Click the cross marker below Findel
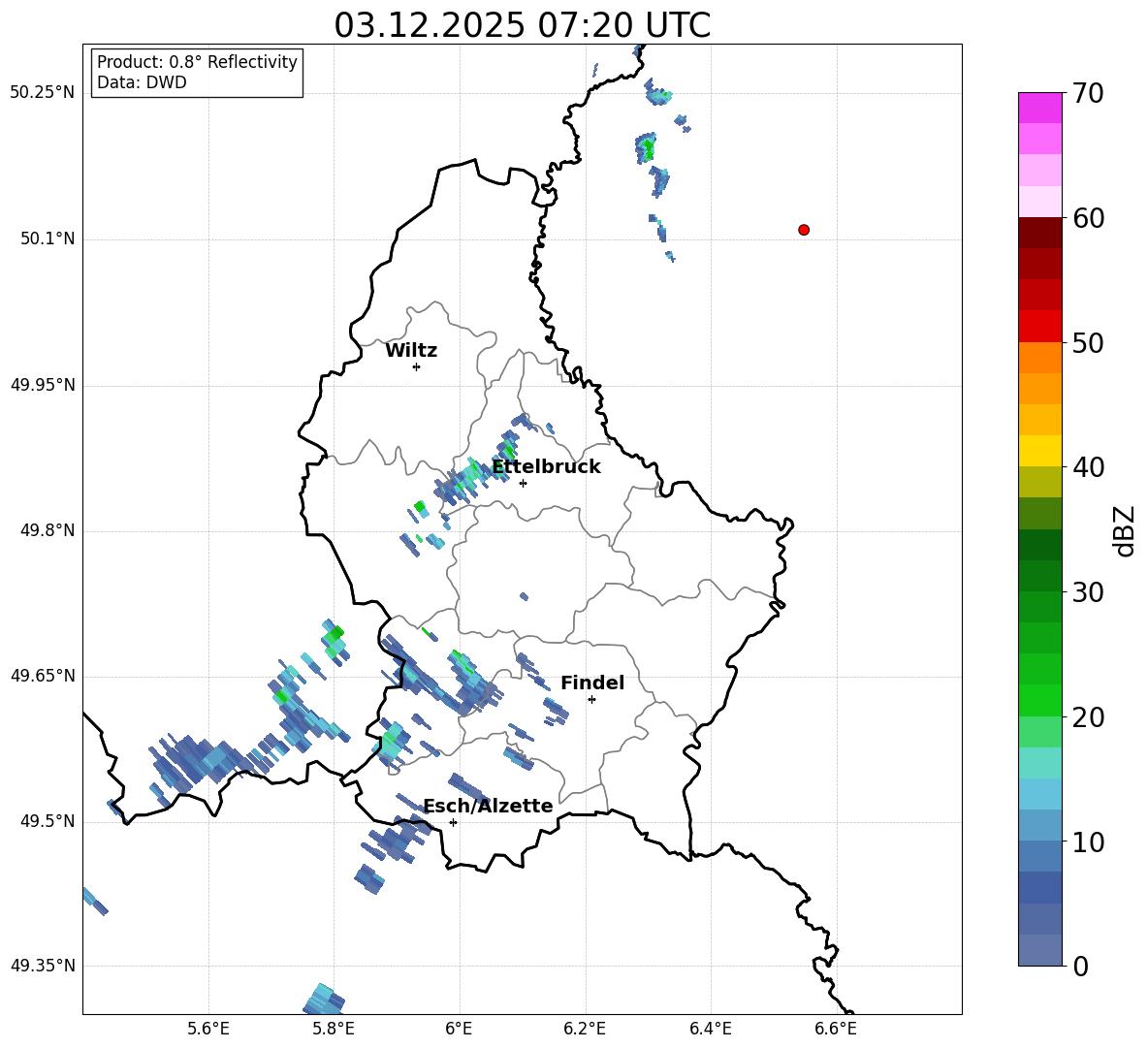Viewport: 1148px width, 1048px height. click(591, 699)
